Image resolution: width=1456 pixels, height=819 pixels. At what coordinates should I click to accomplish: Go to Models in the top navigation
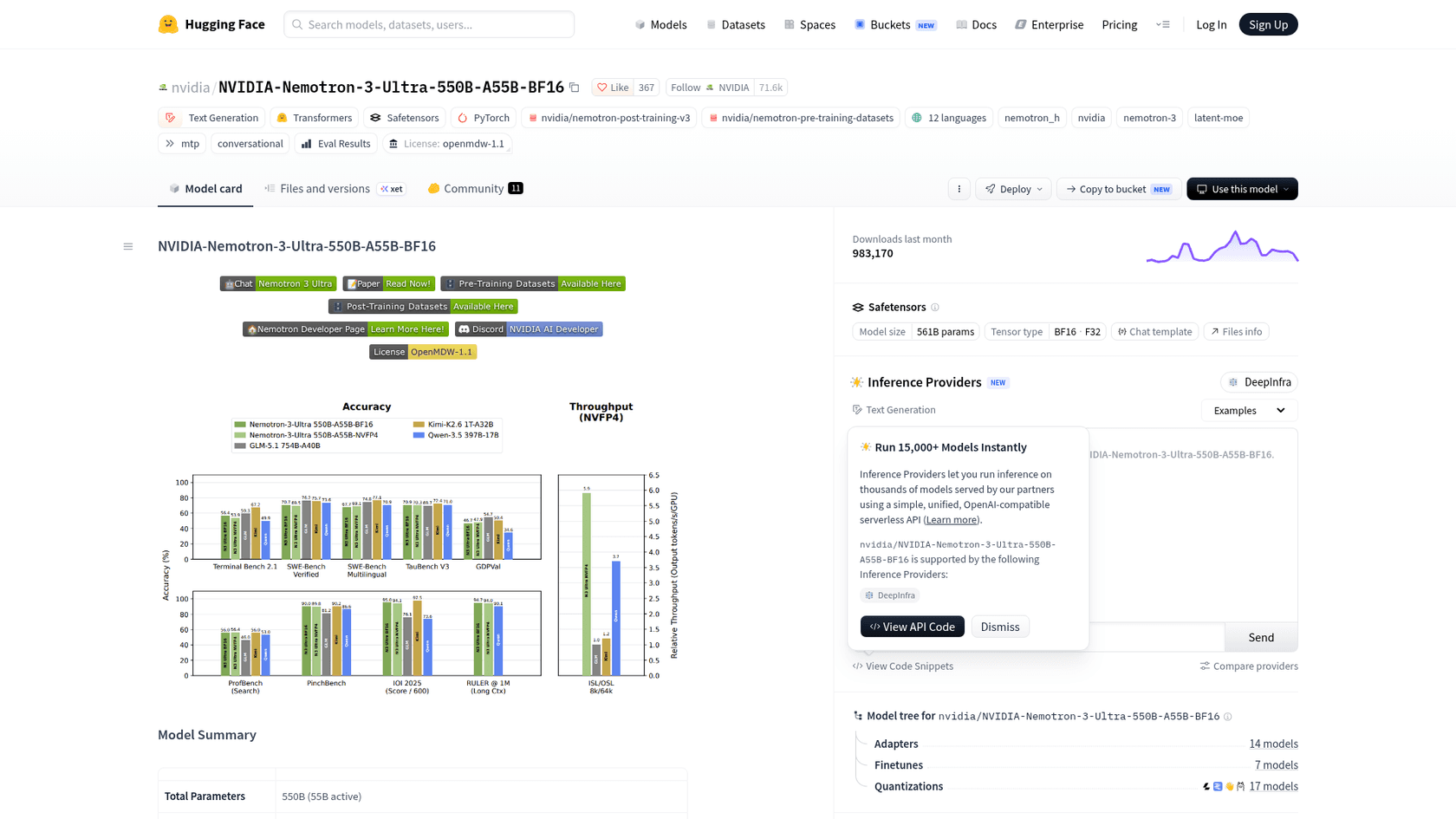[x=660, y=24]
